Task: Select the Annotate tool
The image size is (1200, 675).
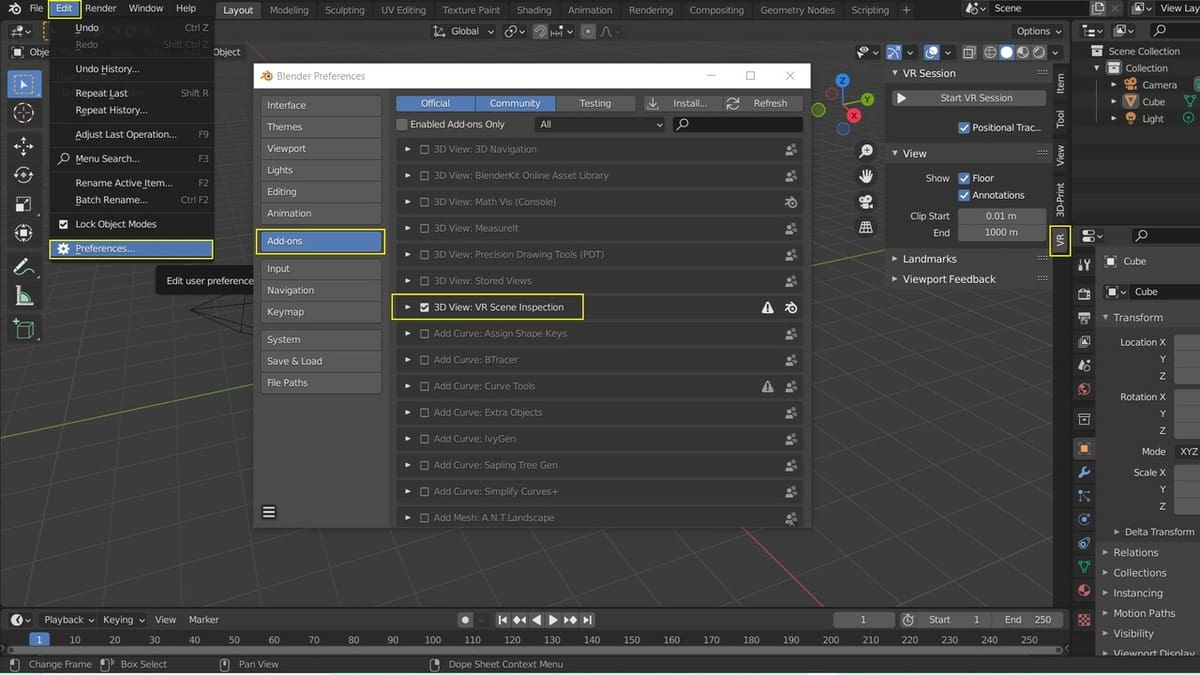Action: (x=24, y=268)
